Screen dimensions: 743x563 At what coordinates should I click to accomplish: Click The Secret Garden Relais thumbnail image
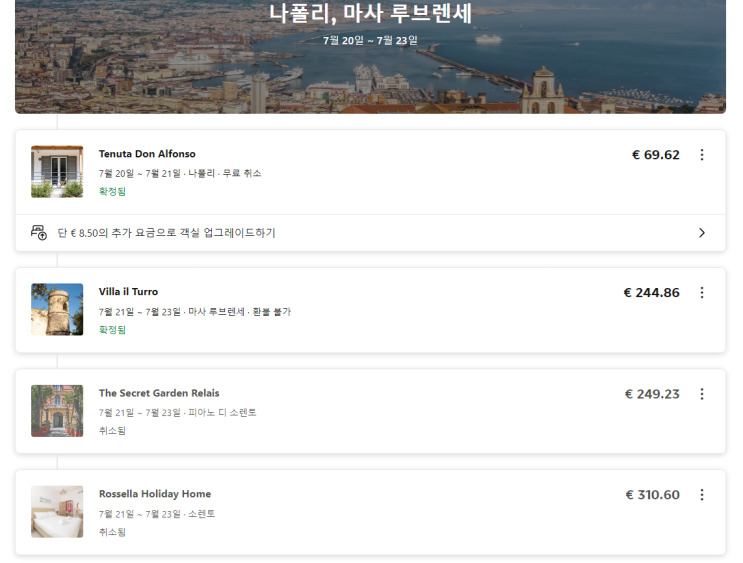point(57,411)
